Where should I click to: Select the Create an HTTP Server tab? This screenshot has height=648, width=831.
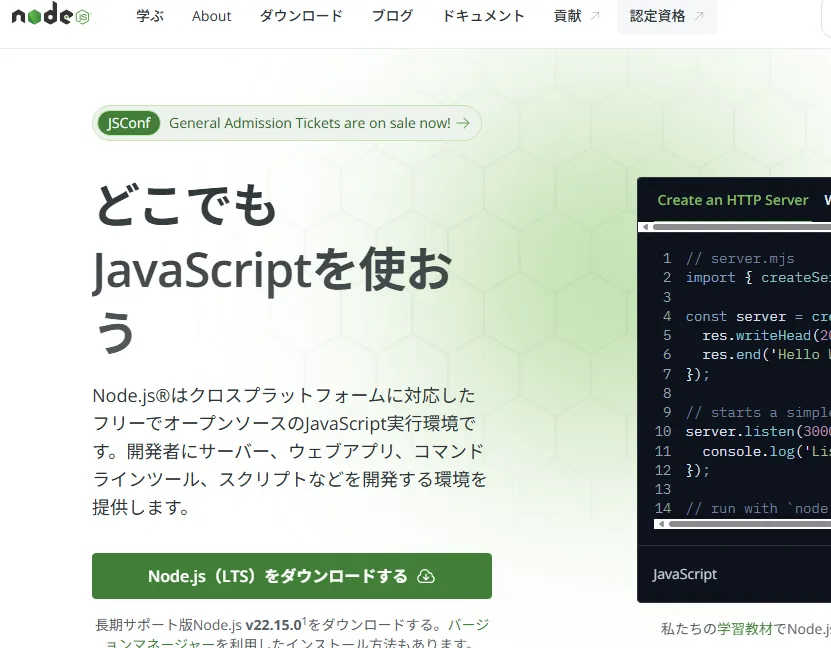[x=733, y=200]
